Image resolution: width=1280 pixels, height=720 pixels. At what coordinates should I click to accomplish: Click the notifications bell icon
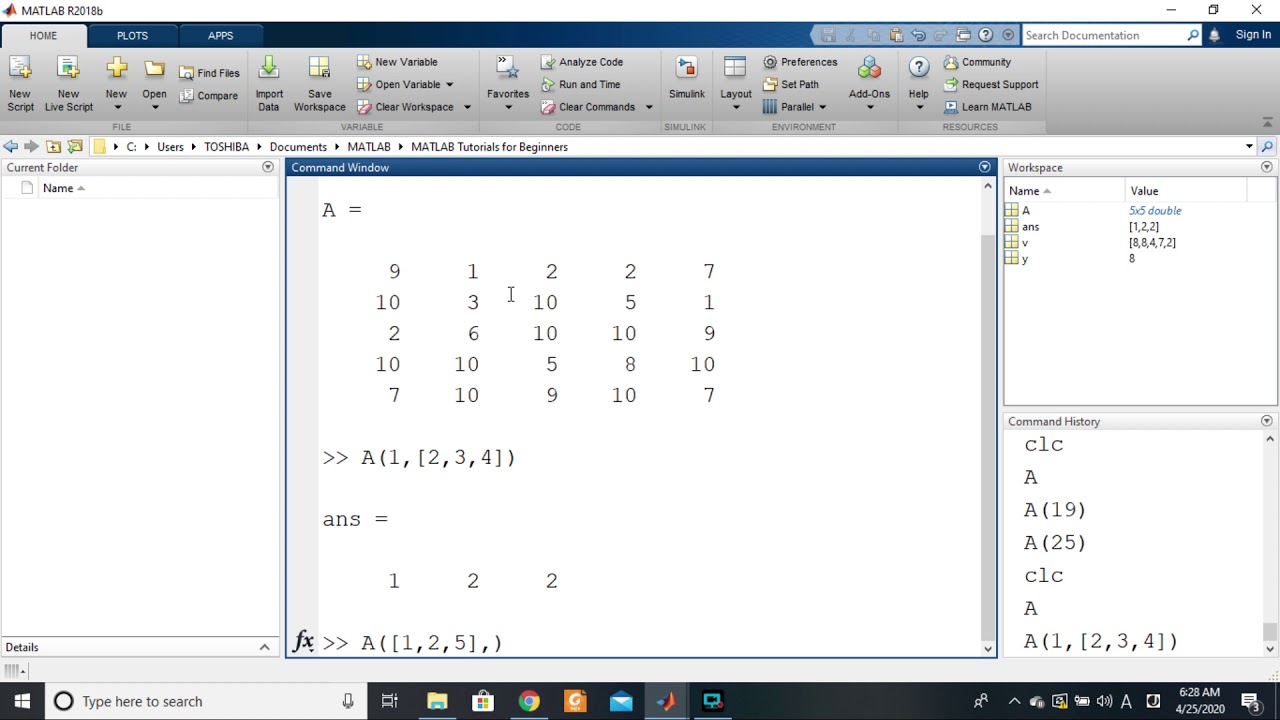pos(1214,35)
